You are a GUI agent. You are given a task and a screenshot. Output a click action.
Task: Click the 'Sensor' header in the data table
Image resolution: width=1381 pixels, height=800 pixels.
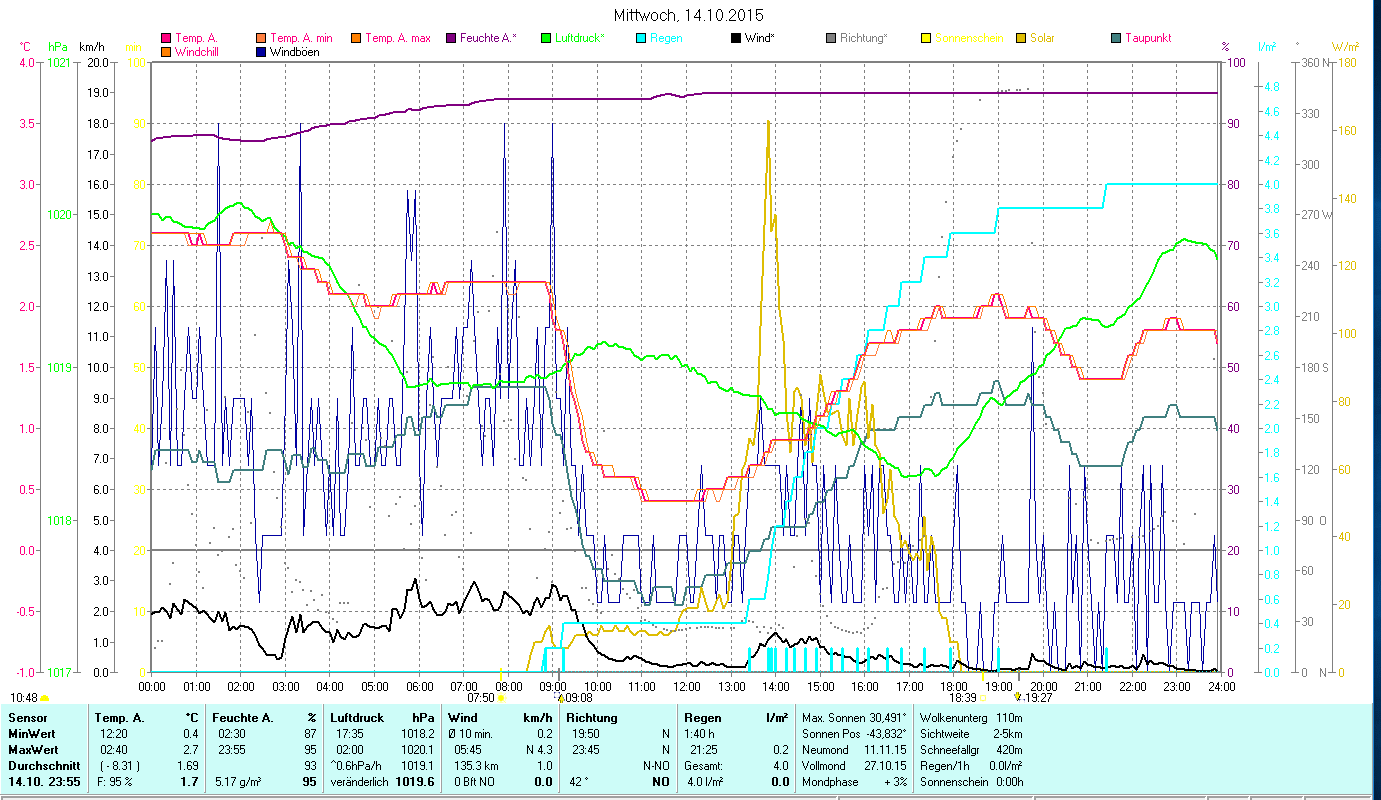coord(26,717)
